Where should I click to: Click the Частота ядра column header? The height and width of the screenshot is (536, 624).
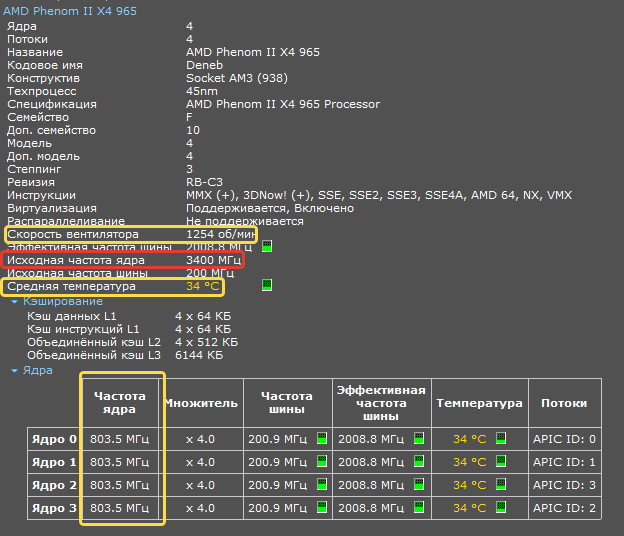point(120,403)
